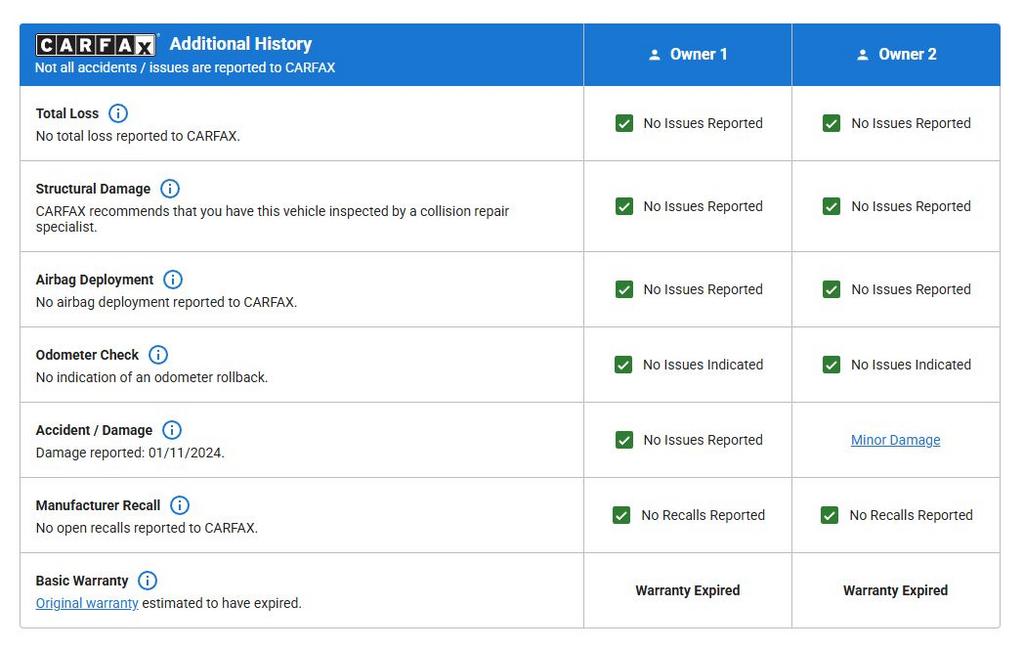Click the Airbag Deployment info icon
1024x649 pixels.
173,279
